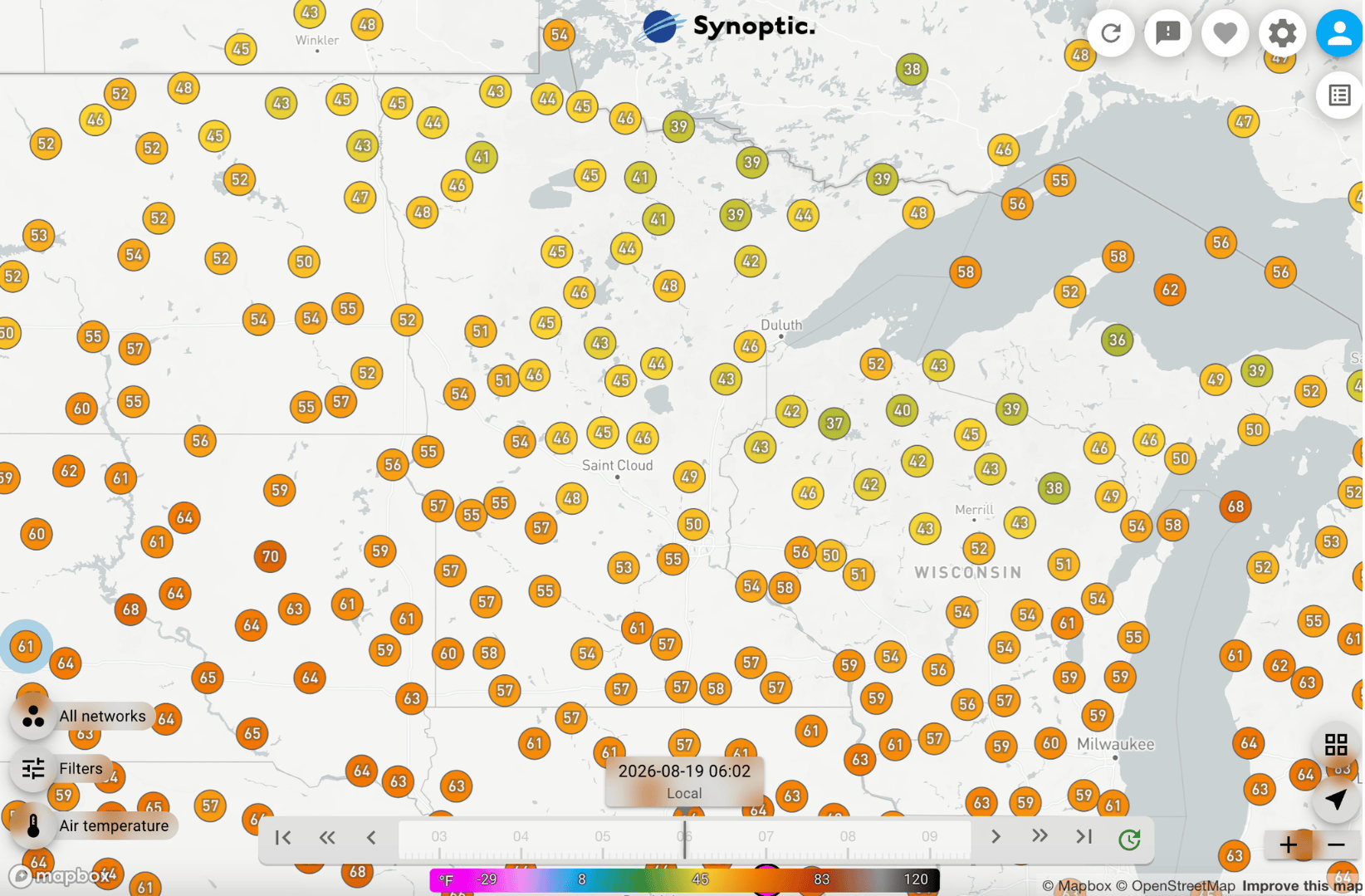
Task: Click the All networks icon
Action: tap(33, 716)
